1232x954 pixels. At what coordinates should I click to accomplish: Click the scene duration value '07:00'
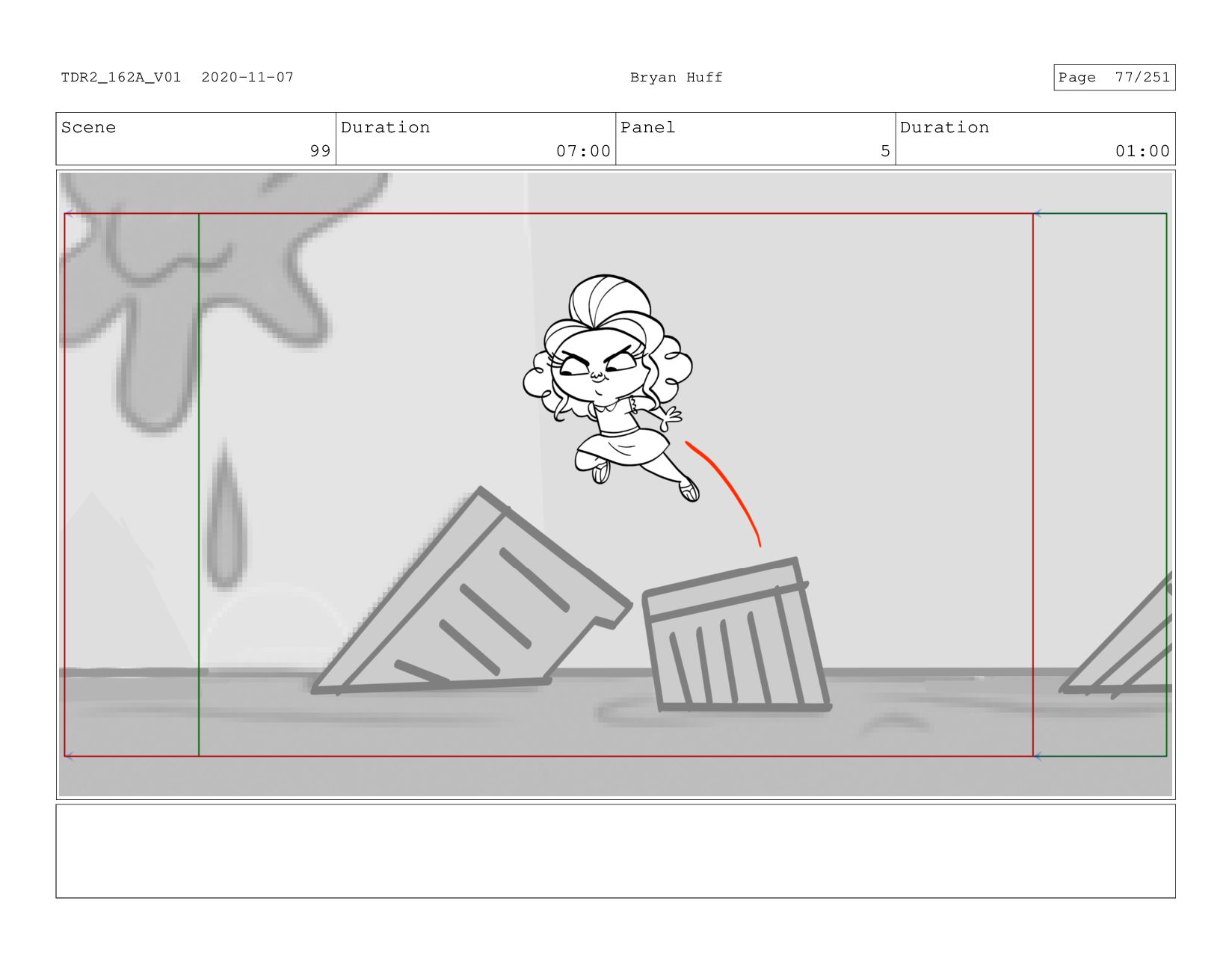[x=583, y=151]
